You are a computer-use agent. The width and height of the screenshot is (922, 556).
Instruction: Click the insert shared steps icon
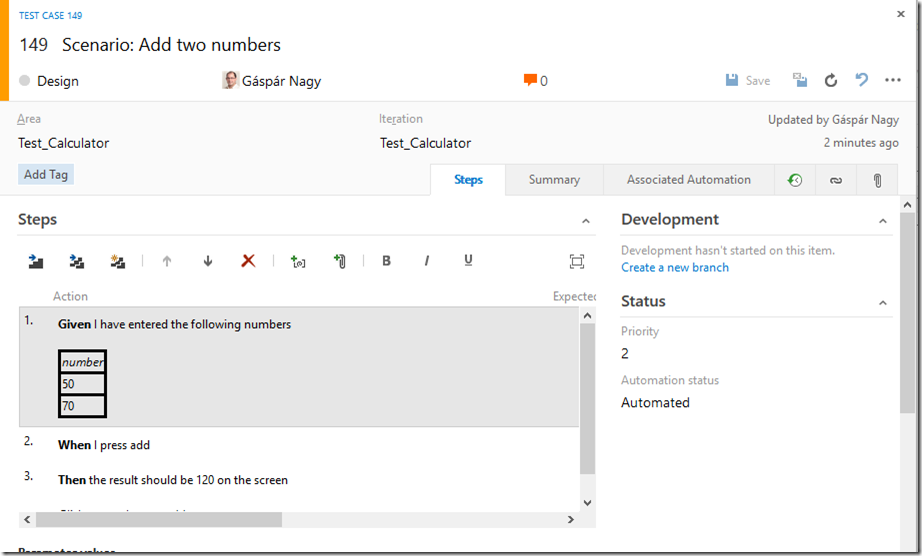tap(76, 261)
